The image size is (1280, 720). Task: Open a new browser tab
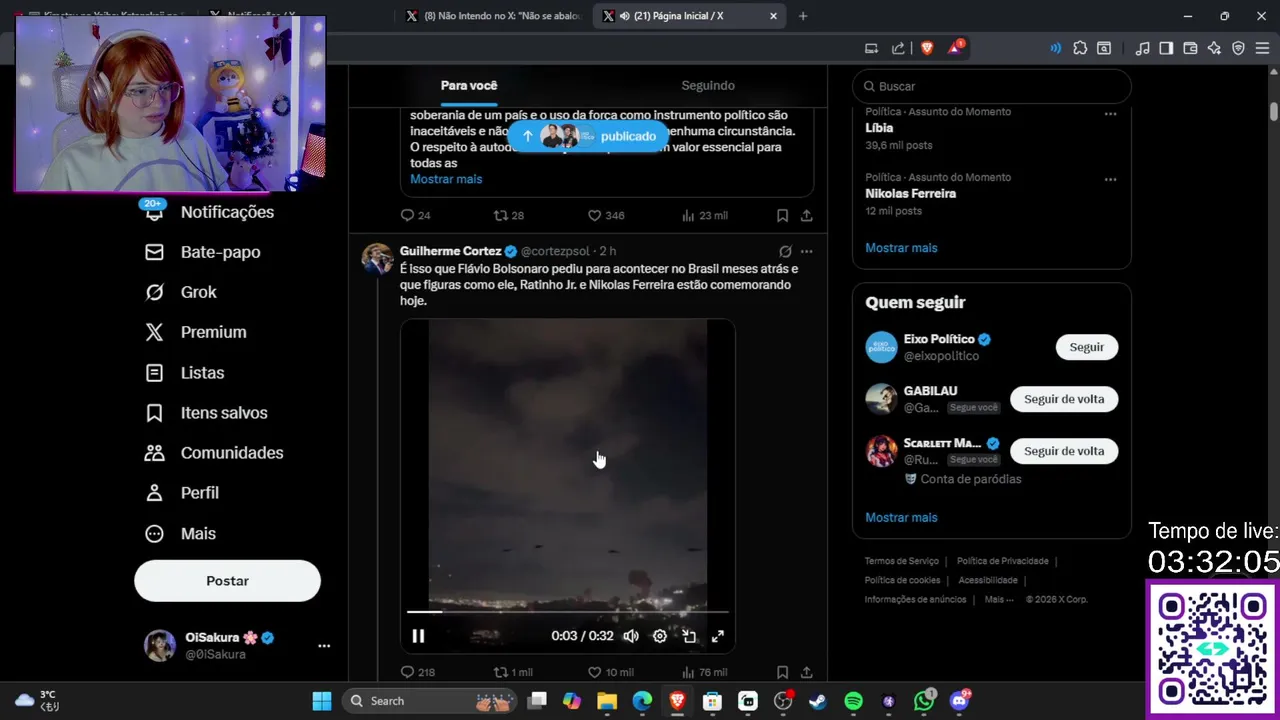[x=802, y=16]
